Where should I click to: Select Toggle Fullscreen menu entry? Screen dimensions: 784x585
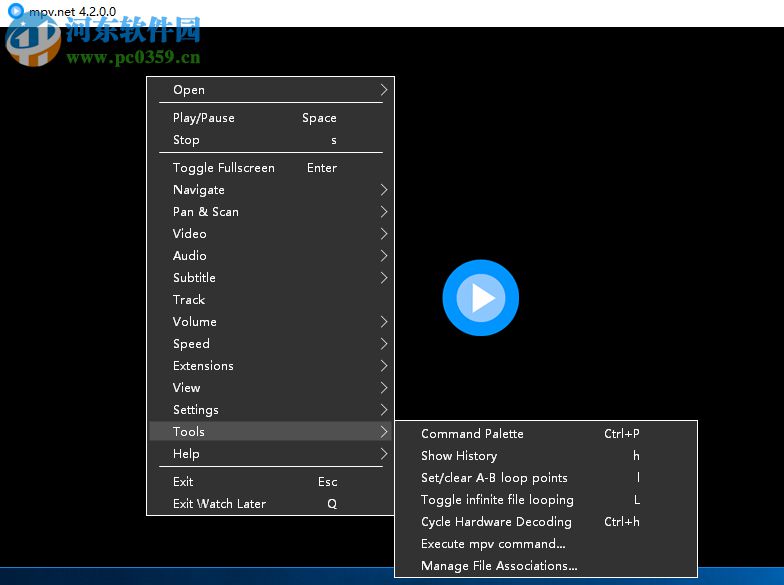pyautogui.click(x=270, y=168)
